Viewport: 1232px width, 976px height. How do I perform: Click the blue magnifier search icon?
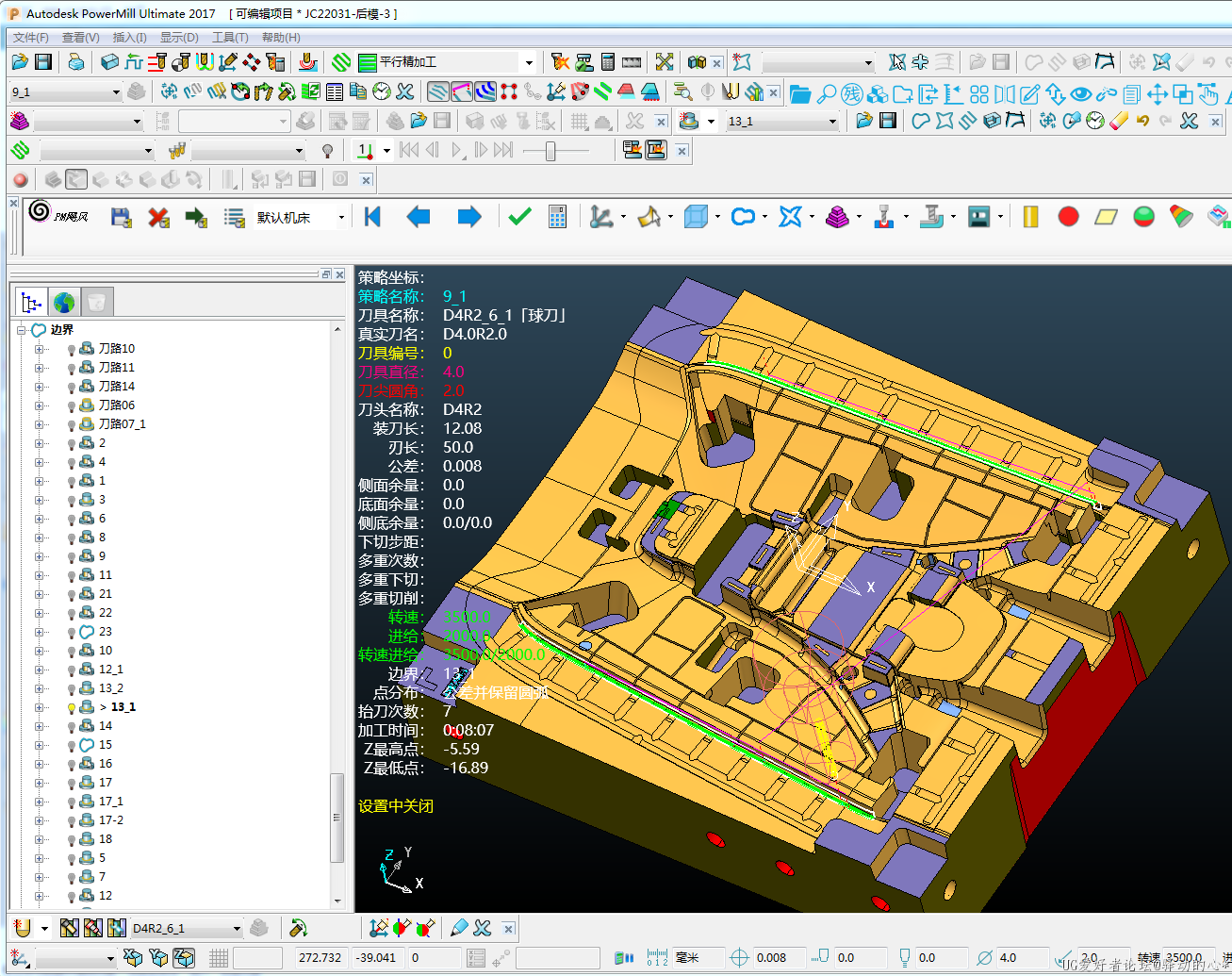pyautogui.click(x=827, y=94)
